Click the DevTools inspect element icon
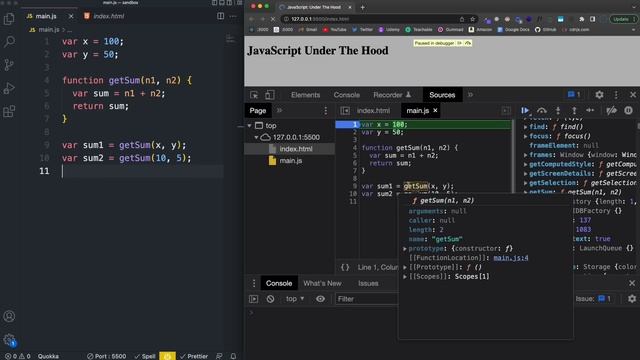The height and width of the screenshot is (360, 640). pos(254,95)
